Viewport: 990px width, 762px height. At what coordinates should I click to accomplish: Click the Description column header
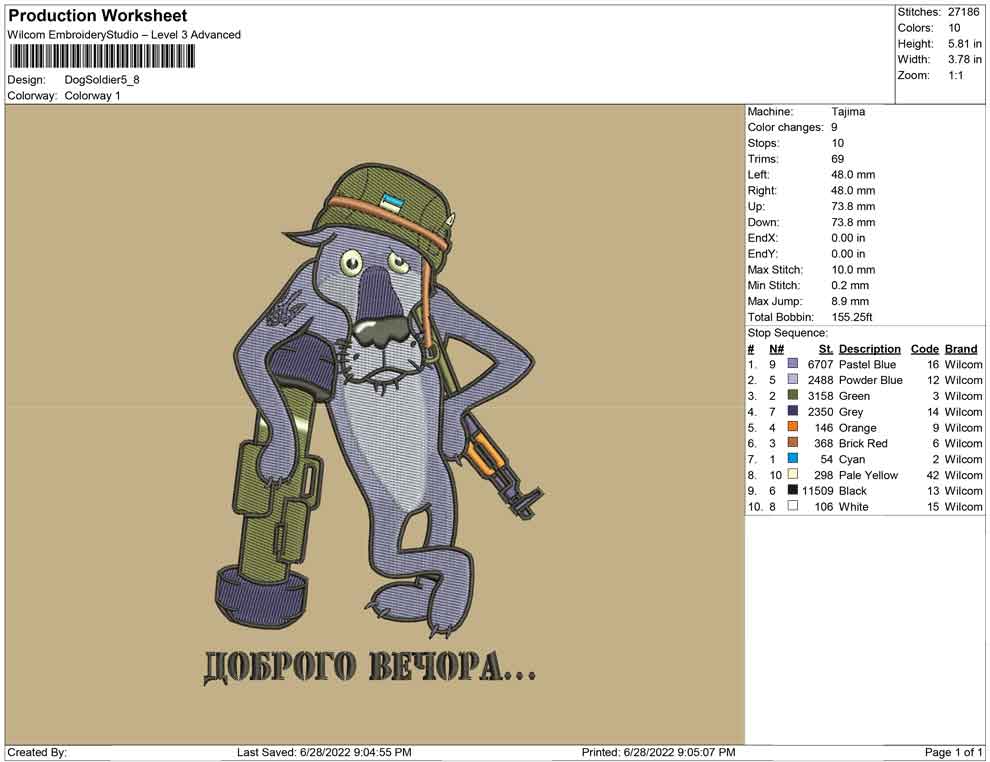tap(869, 349)
